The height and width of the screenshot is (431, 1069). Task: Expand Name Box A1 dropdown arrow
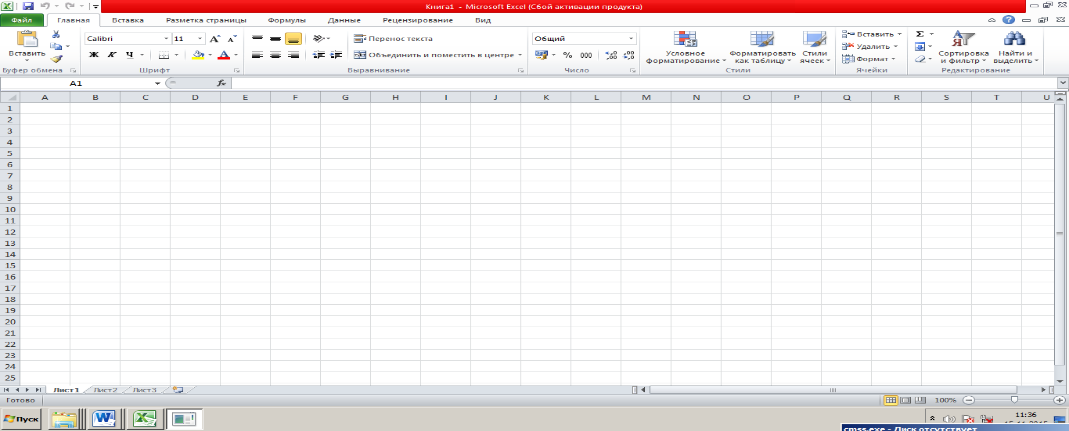(x=158, y=83)
